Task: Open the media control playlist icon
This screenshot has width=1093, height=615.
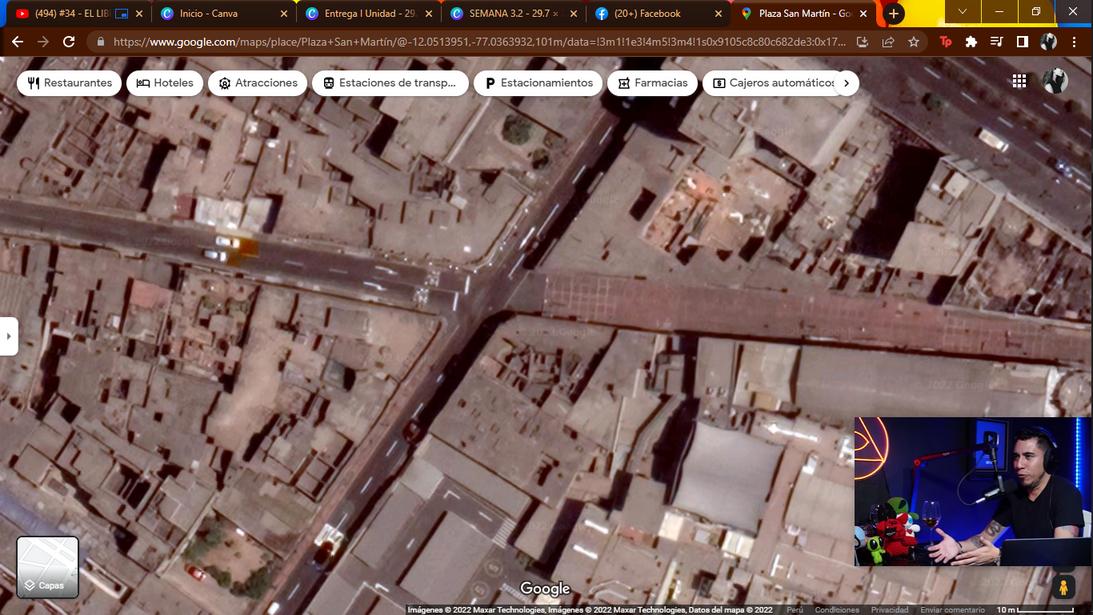Action: (x=997, y=42)
